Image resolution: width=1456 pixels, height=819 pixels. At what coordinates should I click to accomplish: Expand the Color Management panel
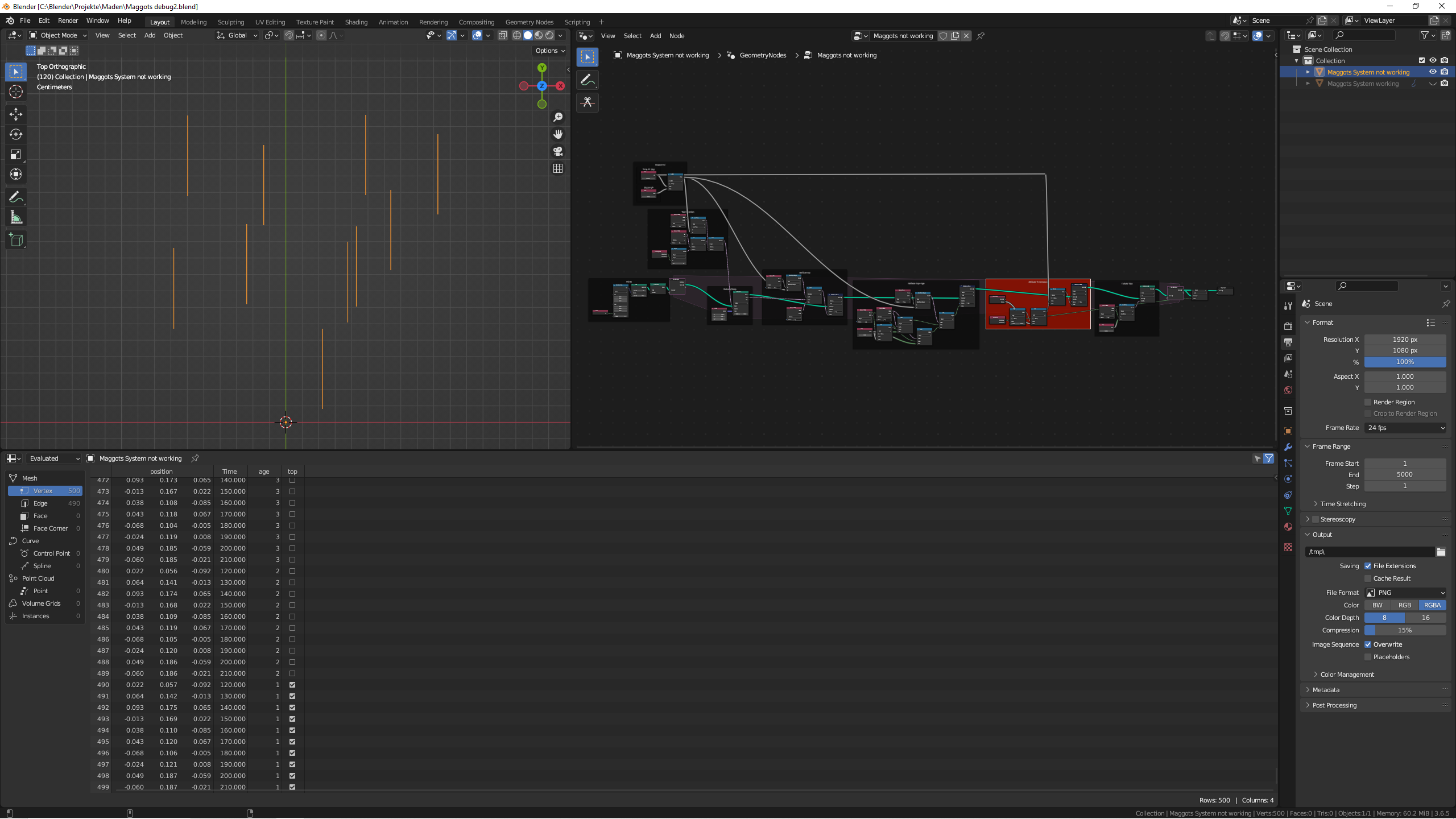point(1346,675)
